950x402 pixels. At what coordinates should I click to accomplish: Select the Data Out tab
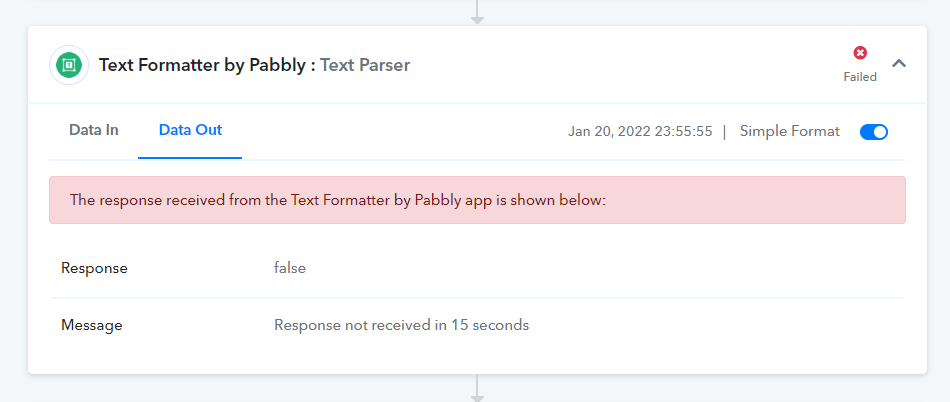(190, 130)
